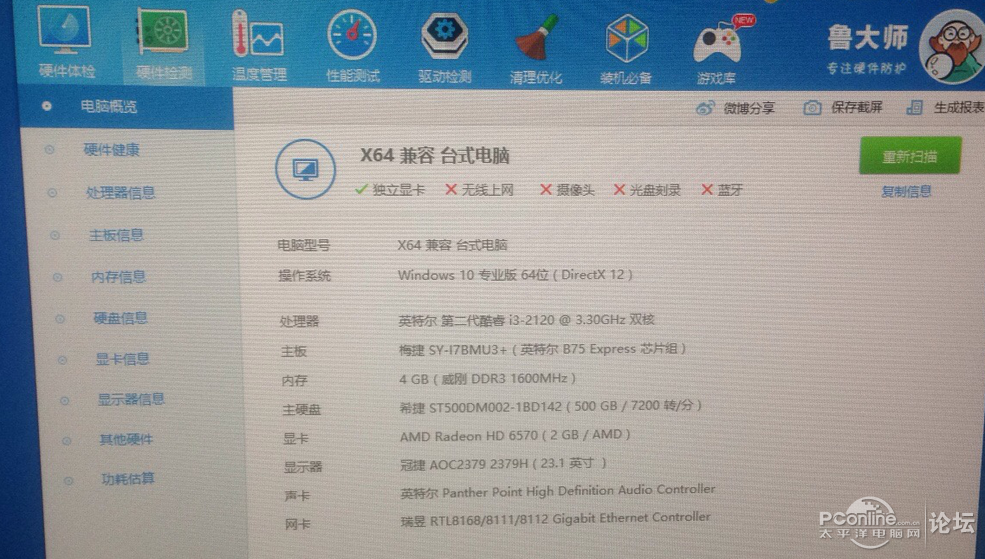Click the 鲁大师 mascot avatar
Viewport: 985px width, 559px height.
[x=951, y=48]
